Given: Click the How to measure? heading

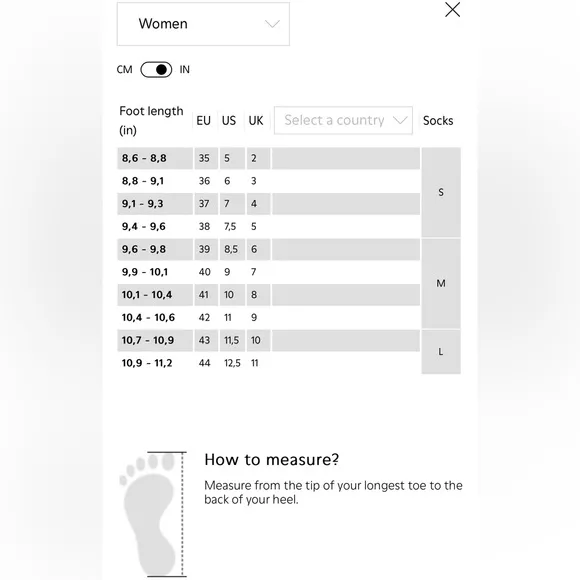Looking at the screenshot, I should tap(272, 459).
